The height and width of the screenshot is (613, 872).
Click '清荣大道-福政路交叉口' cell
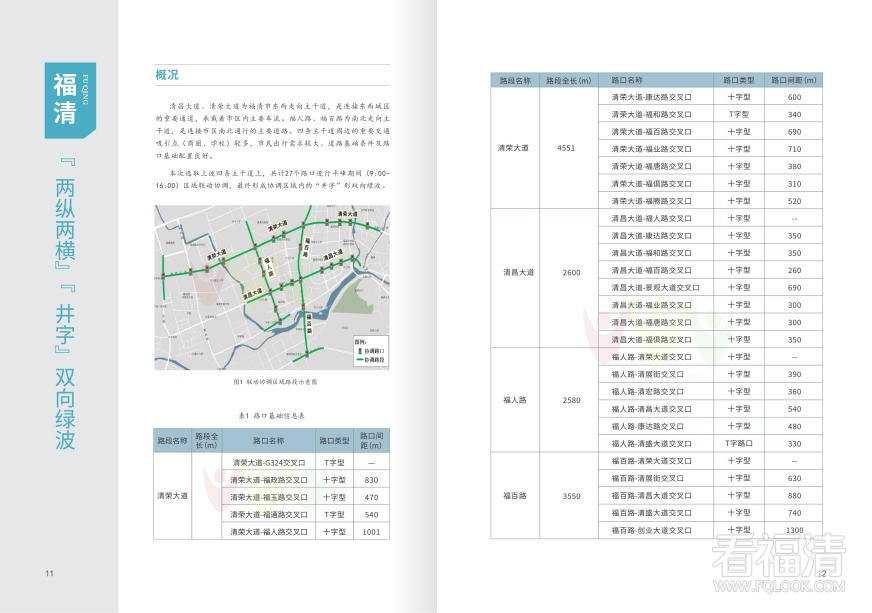(269, 480)
